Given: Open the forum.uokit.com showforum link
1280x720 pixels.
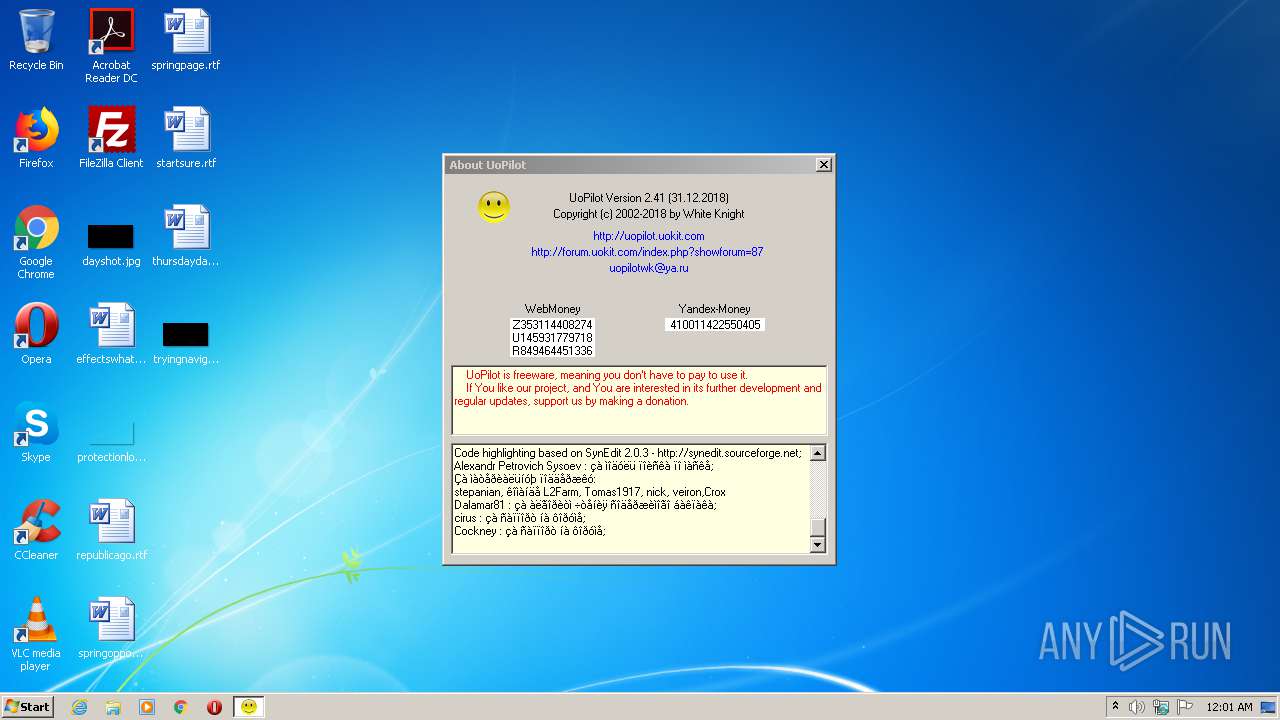Looking at the screenshot, I should [x=647, y=252].
